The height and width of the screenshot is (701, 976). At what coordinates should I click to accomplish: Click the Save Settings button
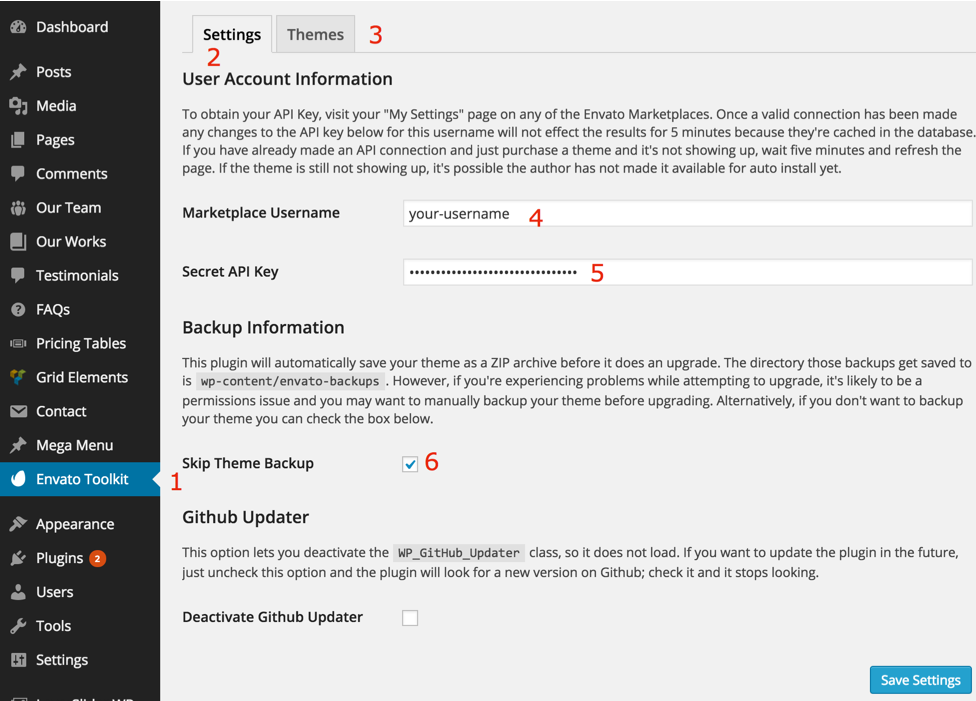(921, 680)
